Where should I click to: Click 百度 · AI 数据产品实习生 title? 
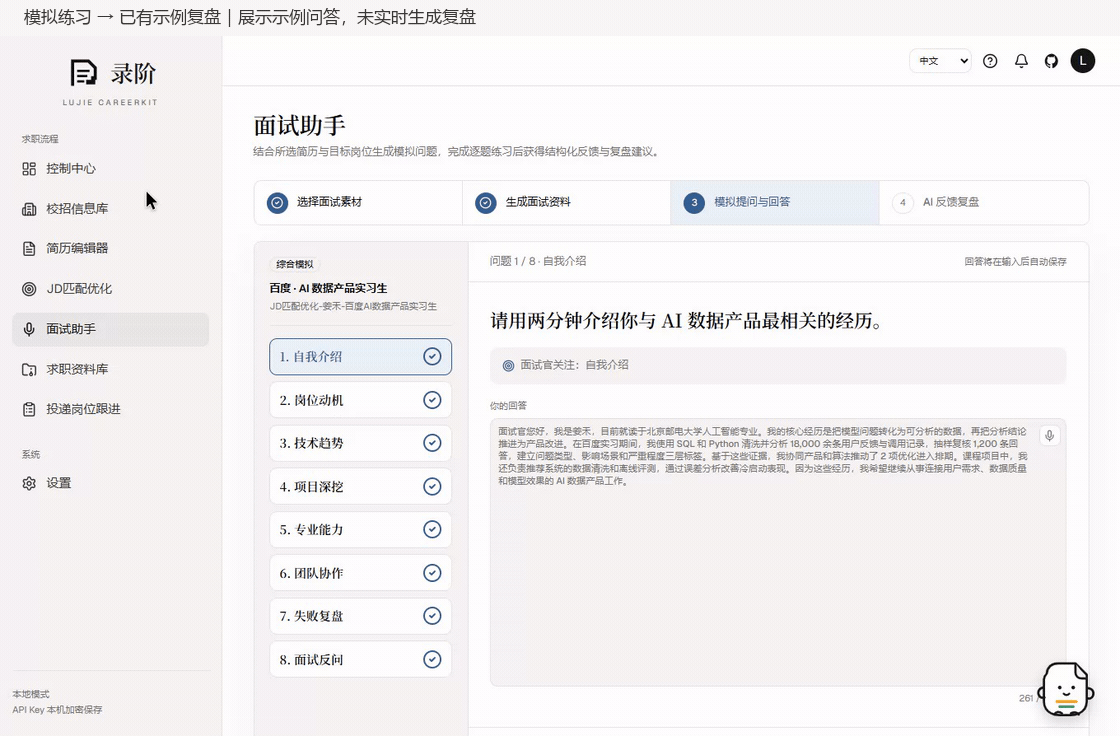coord(329,288)
